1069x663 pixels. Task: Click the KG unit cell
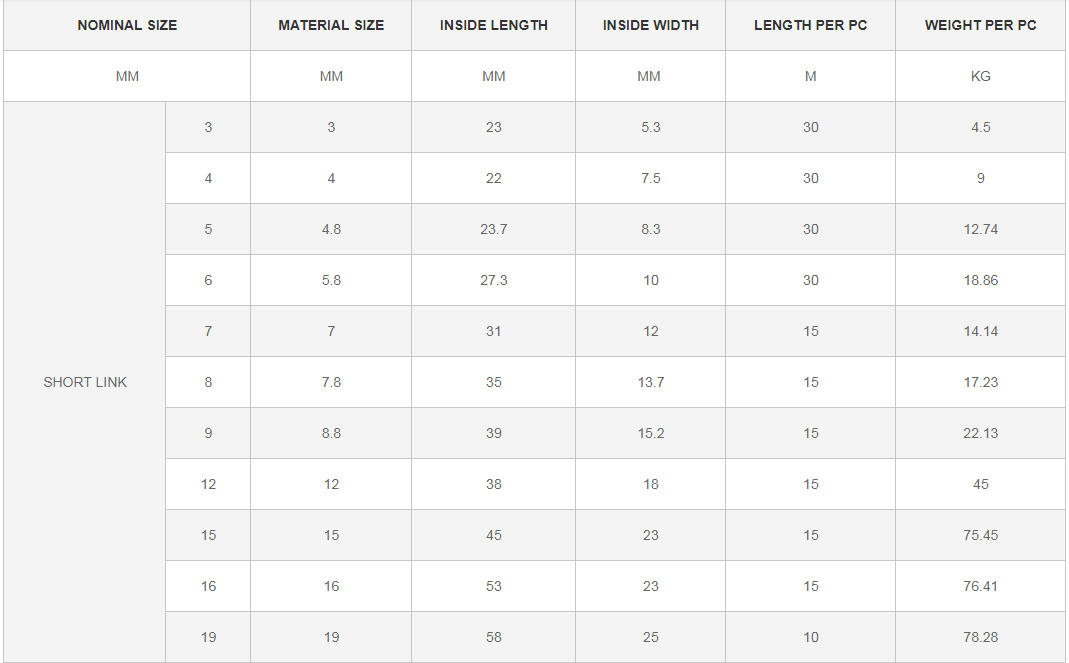point(981,76)
